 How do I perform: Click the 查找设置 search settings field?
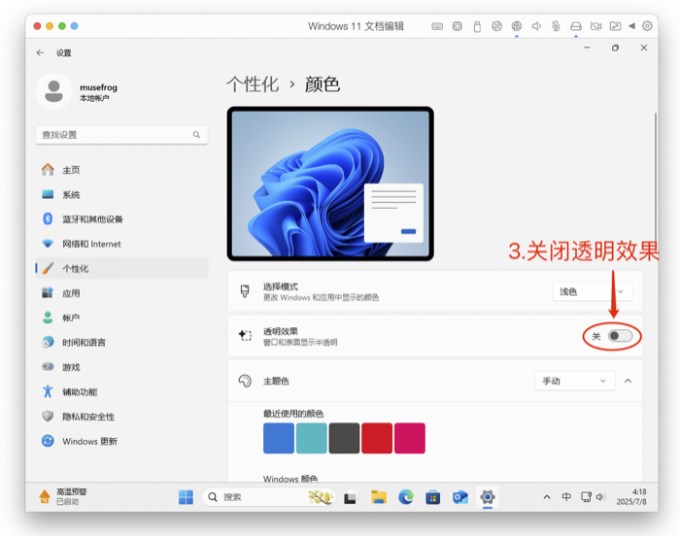[x=122, y=135]
